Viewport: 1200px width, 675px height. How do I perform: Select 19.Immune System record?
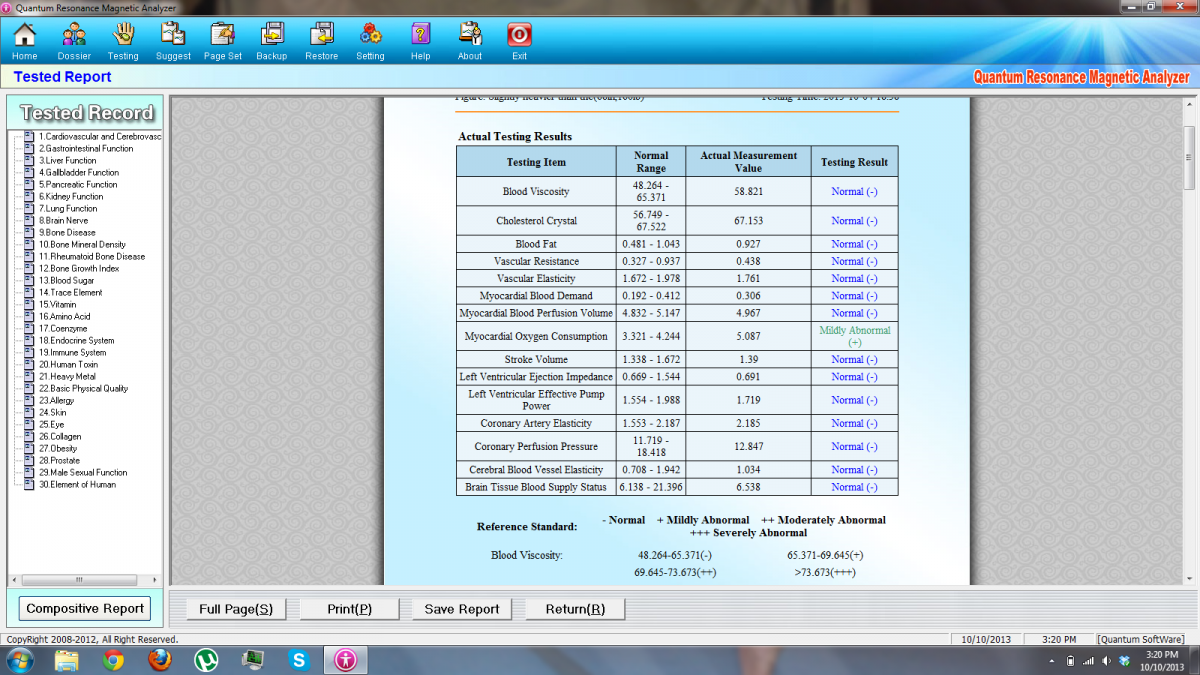click(x=72, y=352)
